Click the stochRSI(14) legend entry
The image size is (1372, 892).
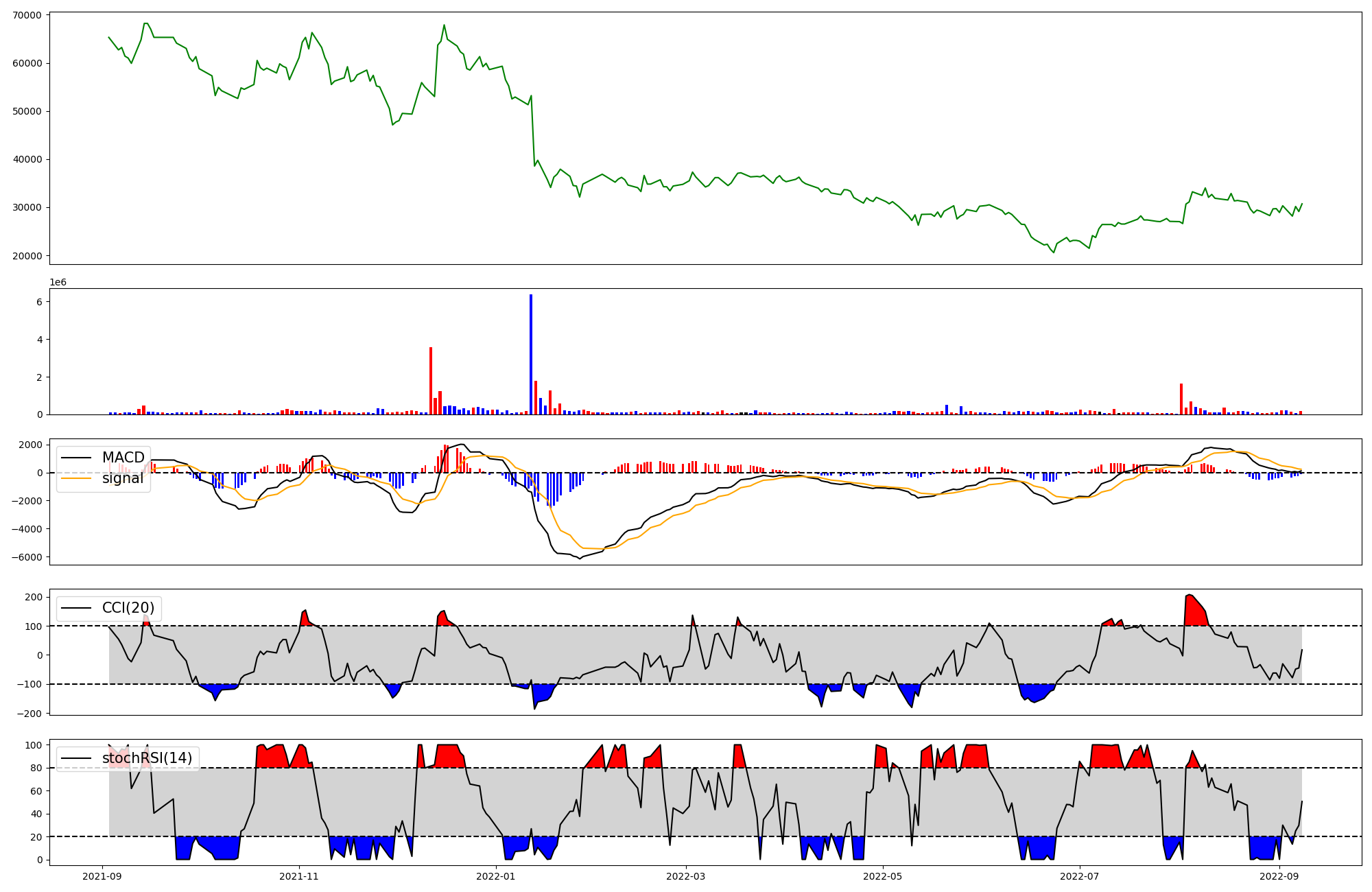pyautogui.click(x=147, y=758)
